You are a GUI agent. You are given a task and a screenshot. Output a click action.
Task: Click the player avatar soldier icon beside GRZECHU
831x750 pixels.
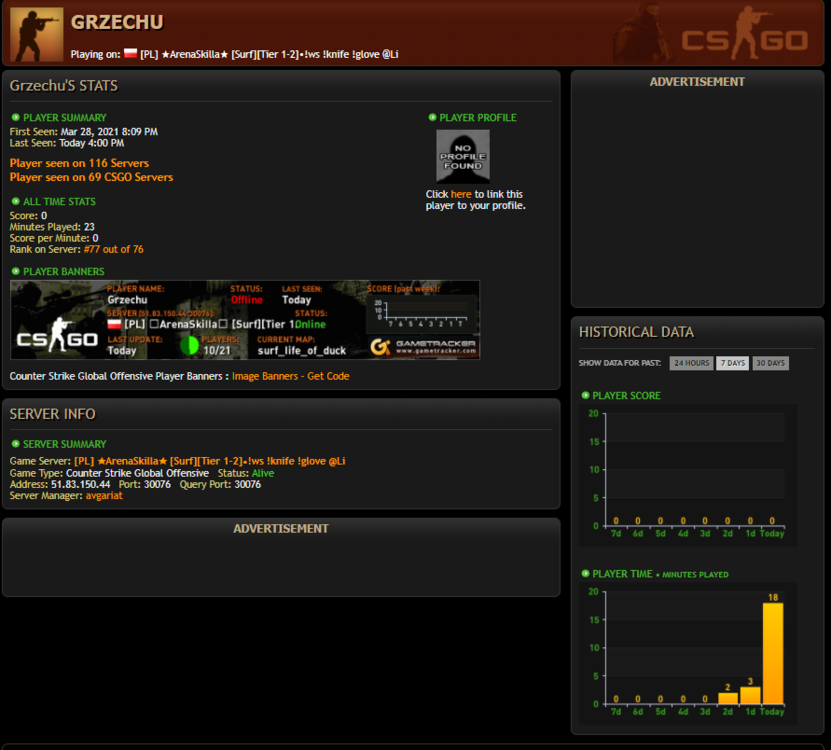pos(37,34)
